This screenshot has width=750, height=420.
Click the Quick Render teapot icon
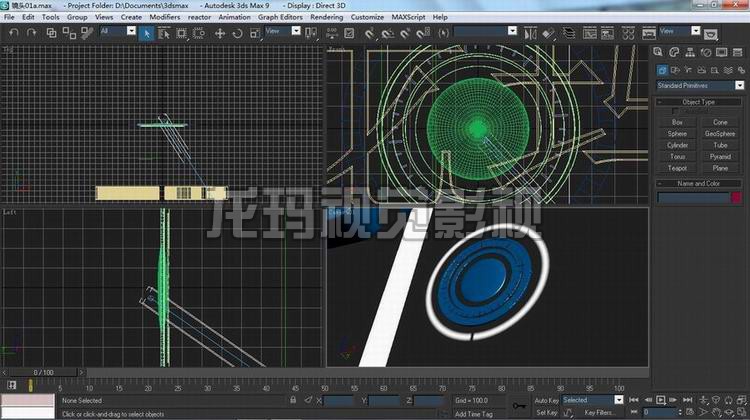coord(711,34)
